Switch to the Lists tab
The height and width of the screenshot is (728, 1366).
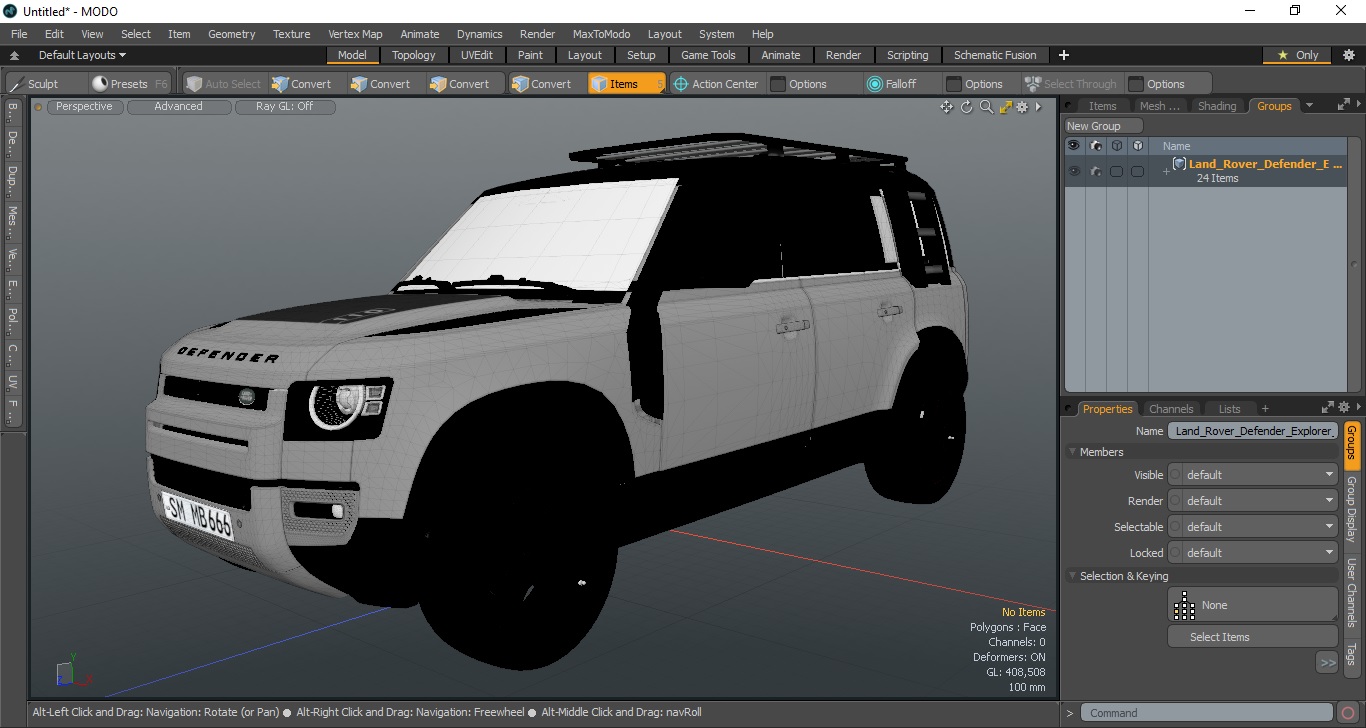pos(1229,409)
